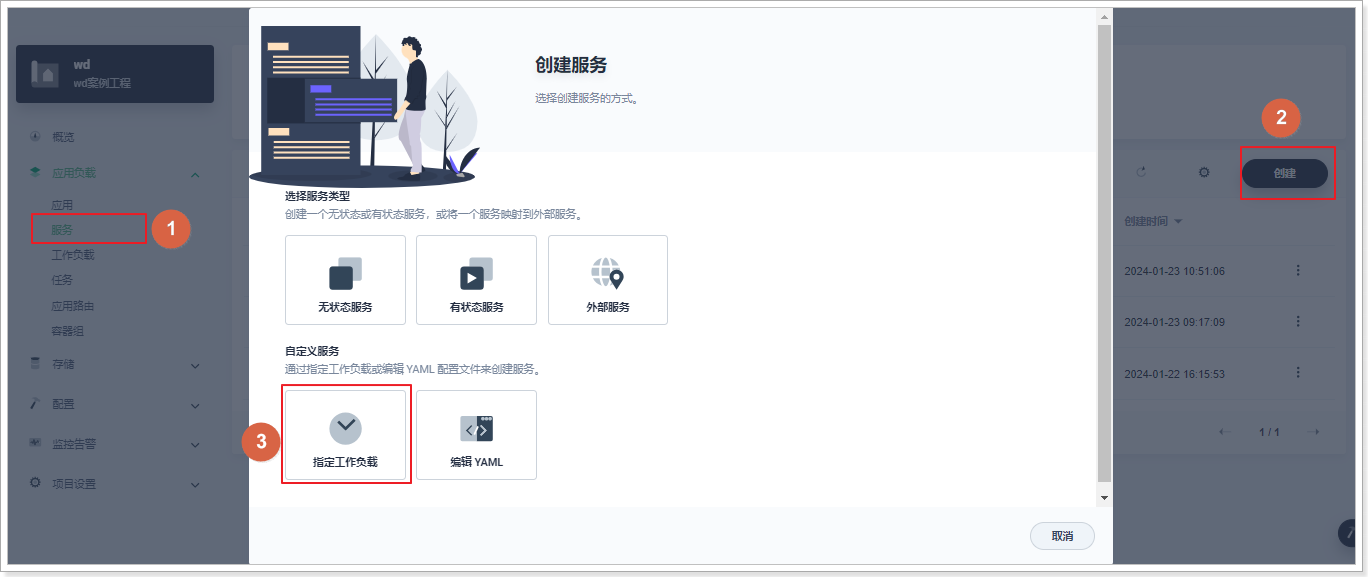This screenshot has width=1368, height=577.
Task: Go to the next page arrow
Action: tap(1314, 432)
